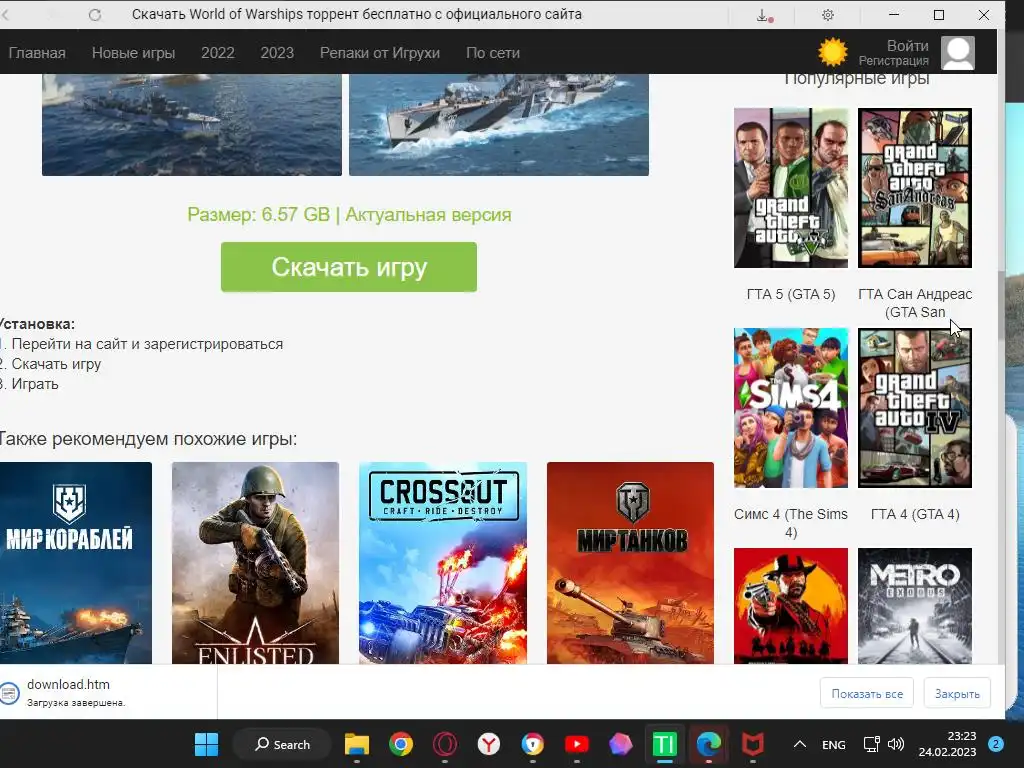The height and width of the screenshot is (768, 1024).
Task: Click the Регистрация link
Action: click(893, 61)
